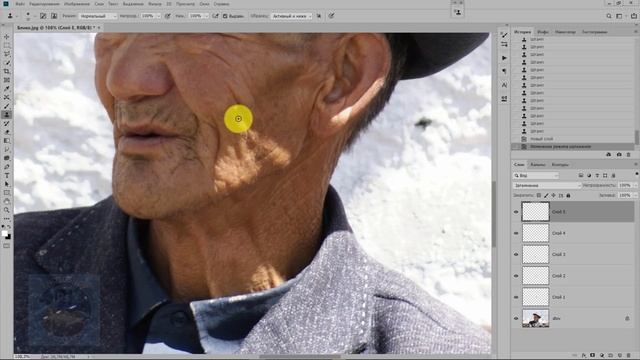The image size is (640, 360).
Task: Hide layer Слой 3 with eye icon
Action: tap(516, 254)
